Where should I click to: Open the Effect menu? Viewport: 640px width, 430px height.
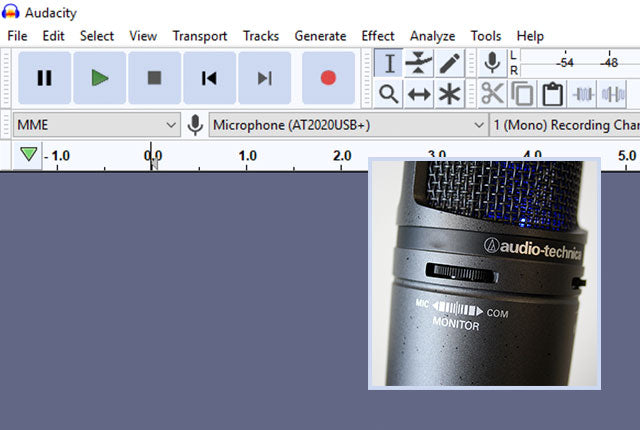pyautogui.click(x=378, y=36)
